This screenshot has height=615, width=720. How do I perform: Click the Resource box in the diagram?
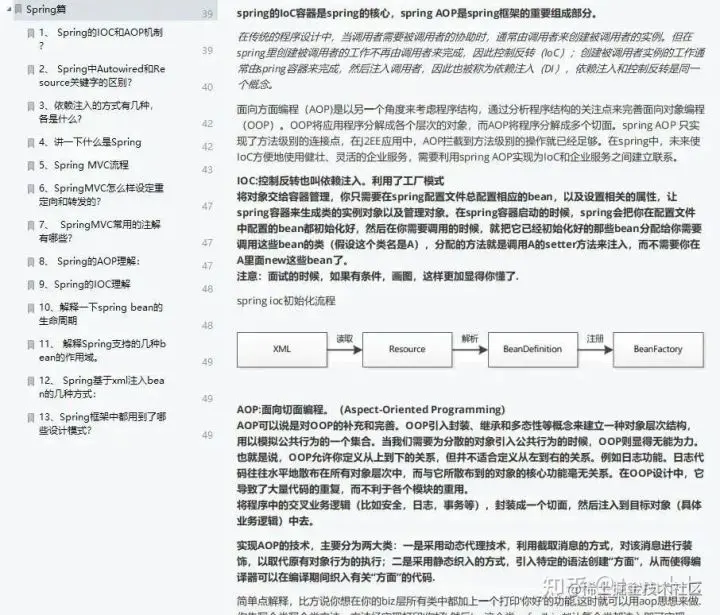pyautogui.click(x=407, y=350)
